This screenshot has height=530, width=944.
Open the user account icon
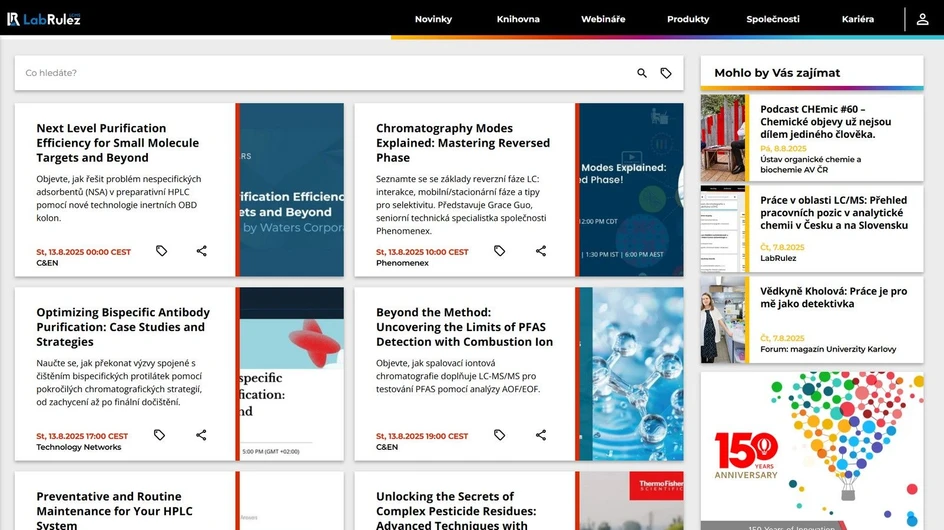[922, 19]
